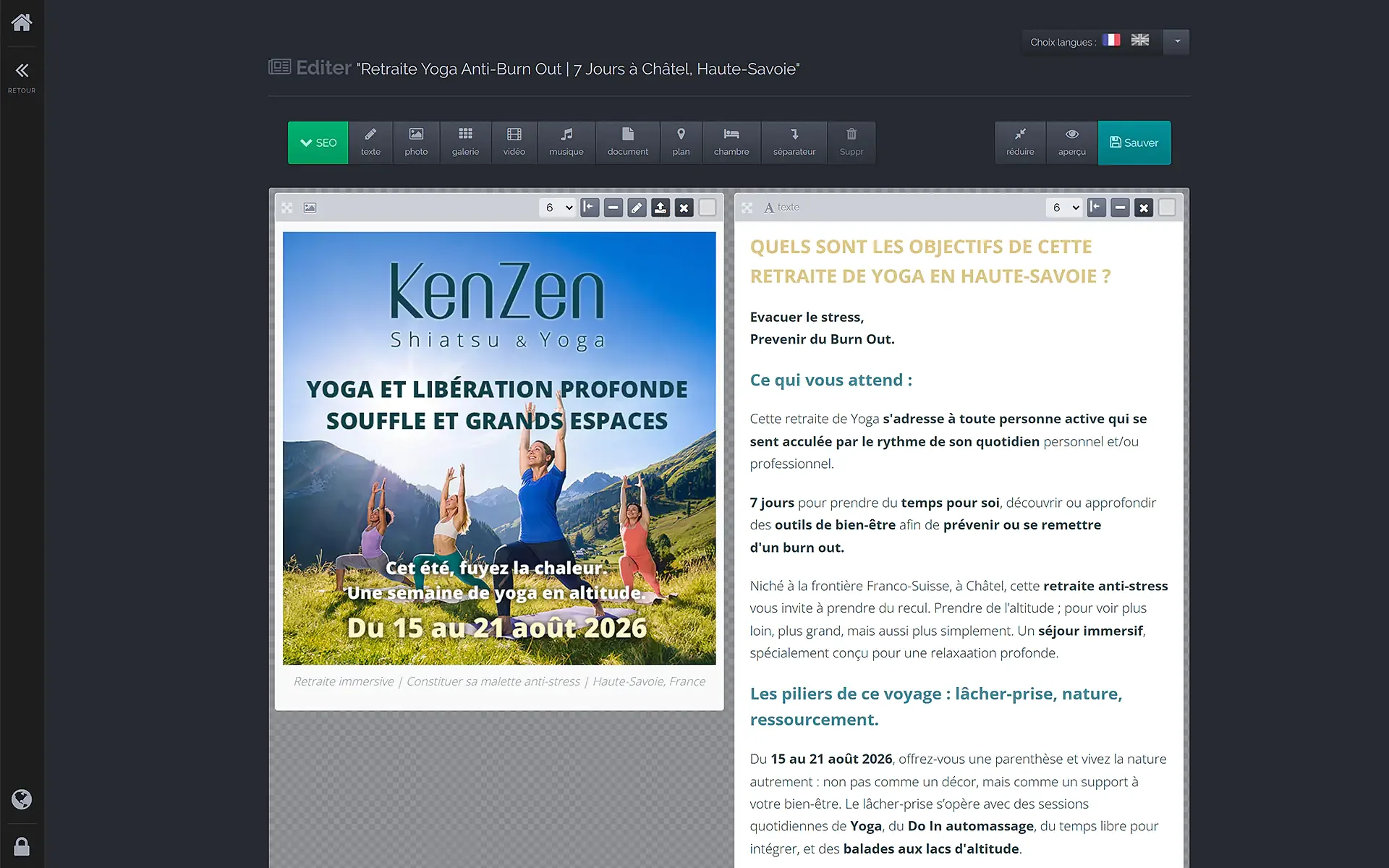Insert a galerie block
The image size is (1389, 868).
[x=465, y=142]
